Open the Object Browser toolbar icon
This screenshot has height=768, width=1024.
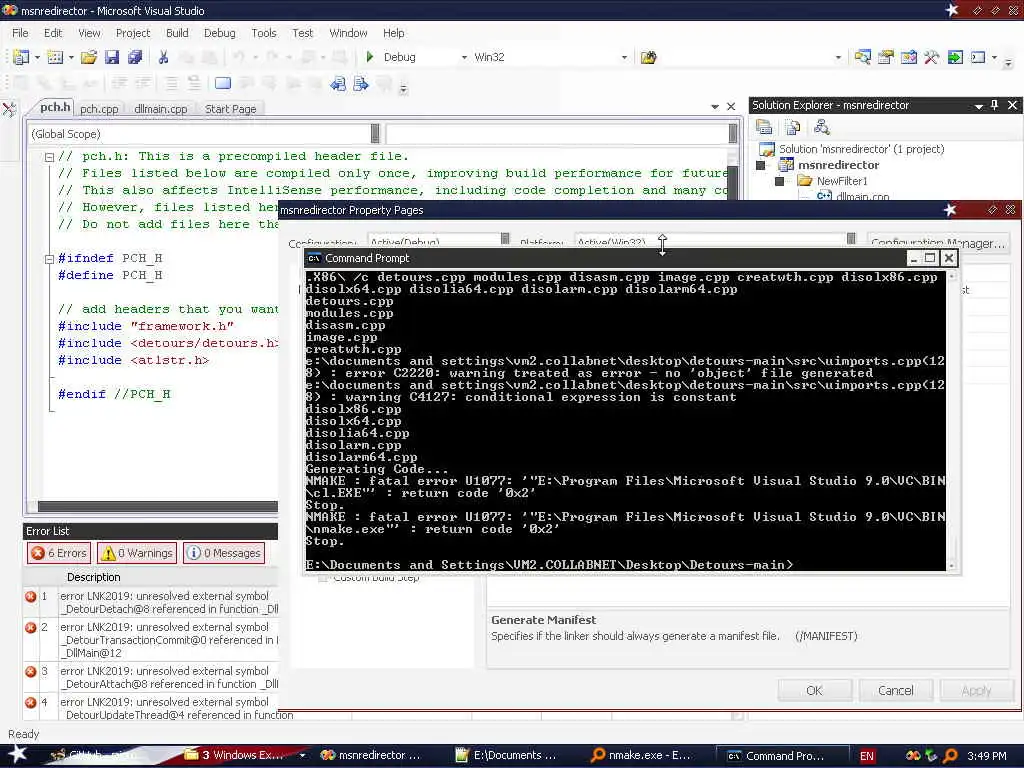pos(908,57)
